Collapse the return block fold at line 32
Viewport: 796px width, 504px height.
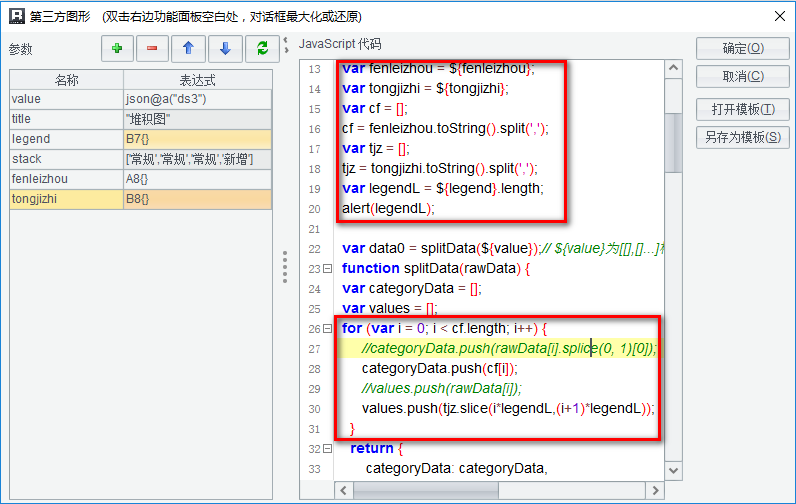[x=327, y=449]
